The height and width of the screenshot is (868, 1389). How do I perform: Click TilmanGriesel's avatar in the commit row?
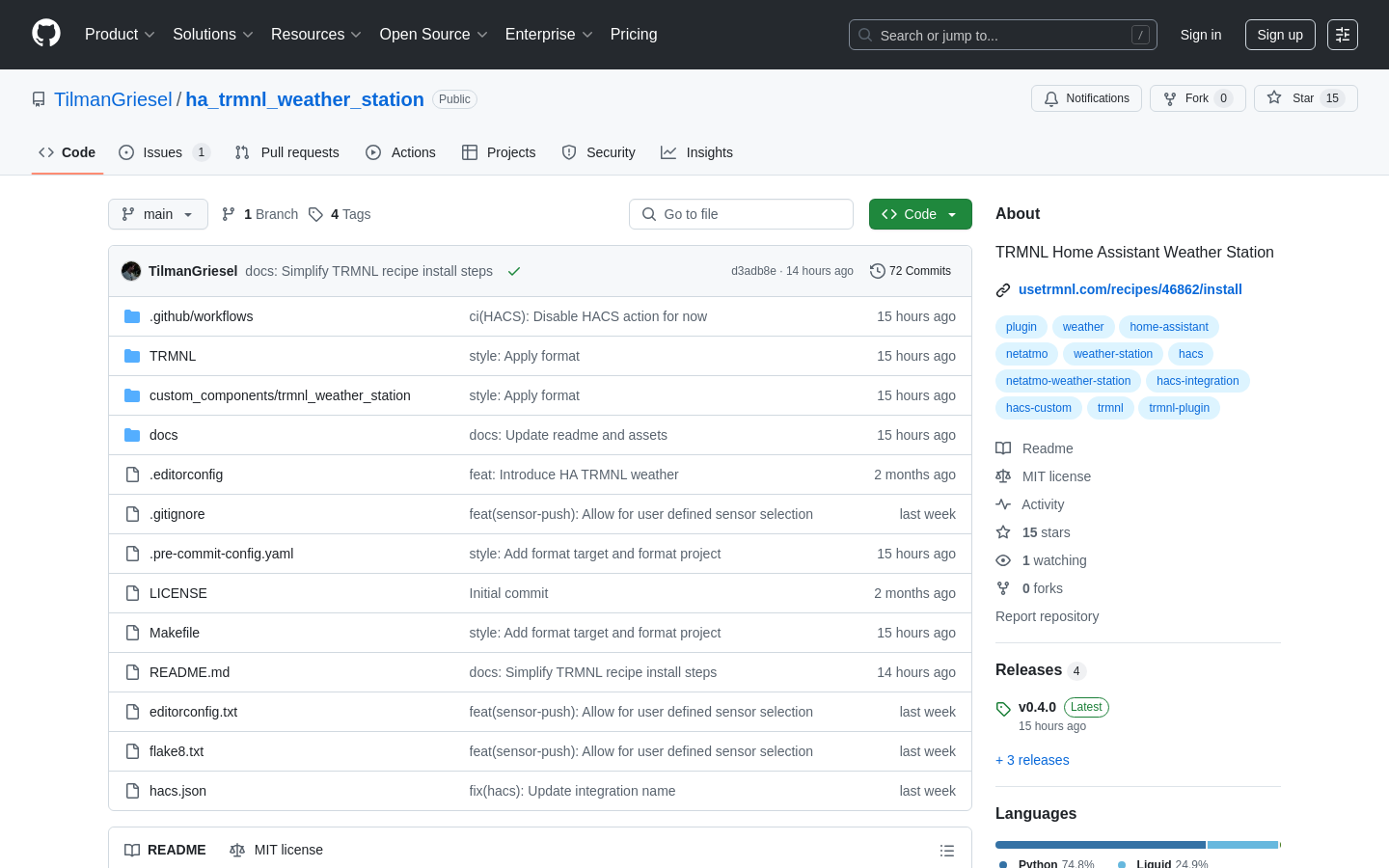click(131, 271)
